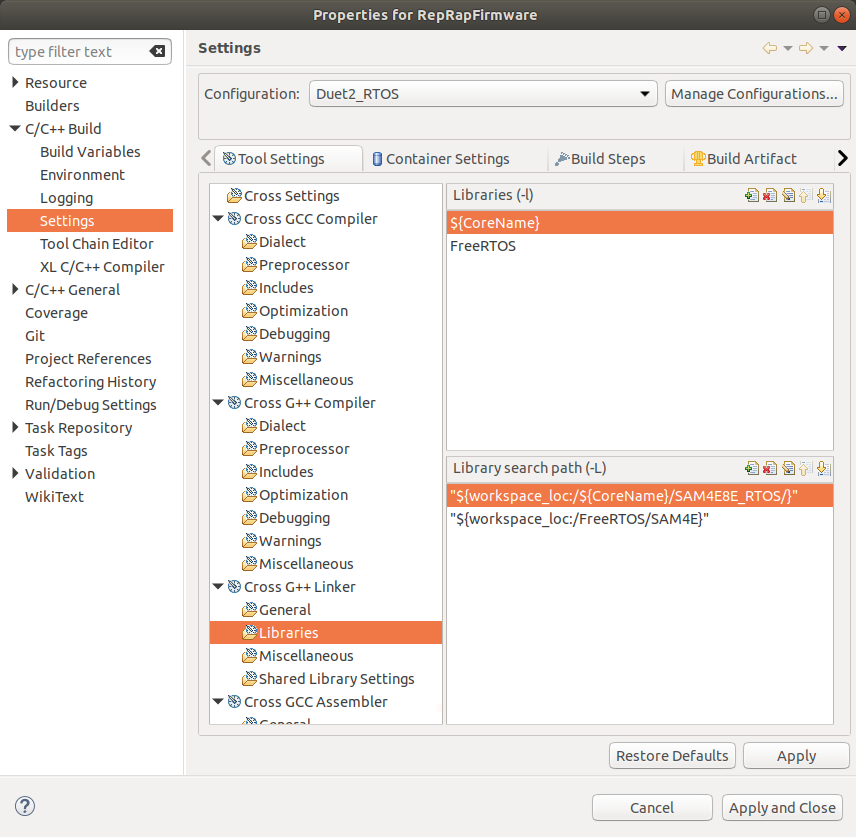
Task: Click the Manage Configurations button
Action: pyautogui.click(x=757, y=93)
